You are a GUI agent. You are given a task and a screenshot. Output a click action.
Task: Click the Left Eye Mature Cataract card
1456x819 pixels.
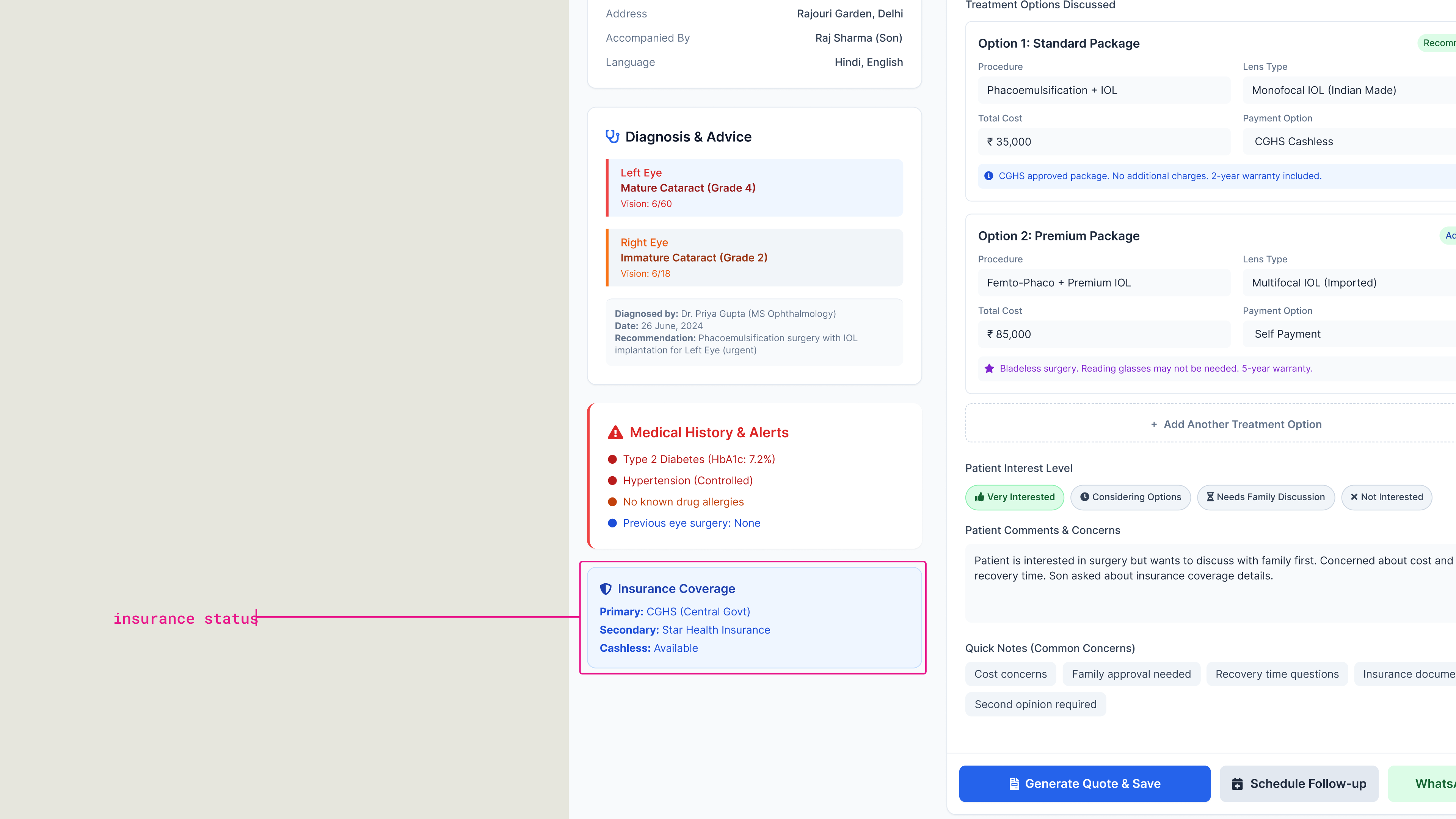(x=755, y=188)
